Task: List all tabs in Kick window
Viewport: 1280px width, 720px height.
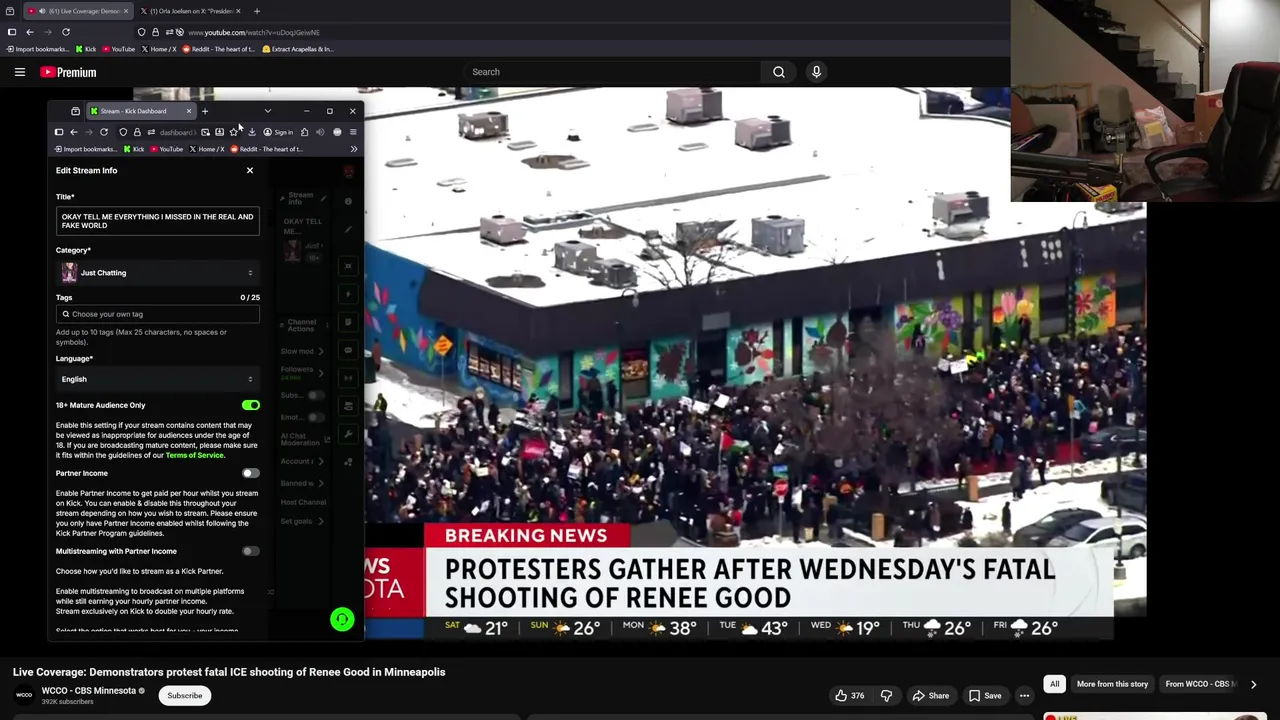Action: (x=267, y=111)
